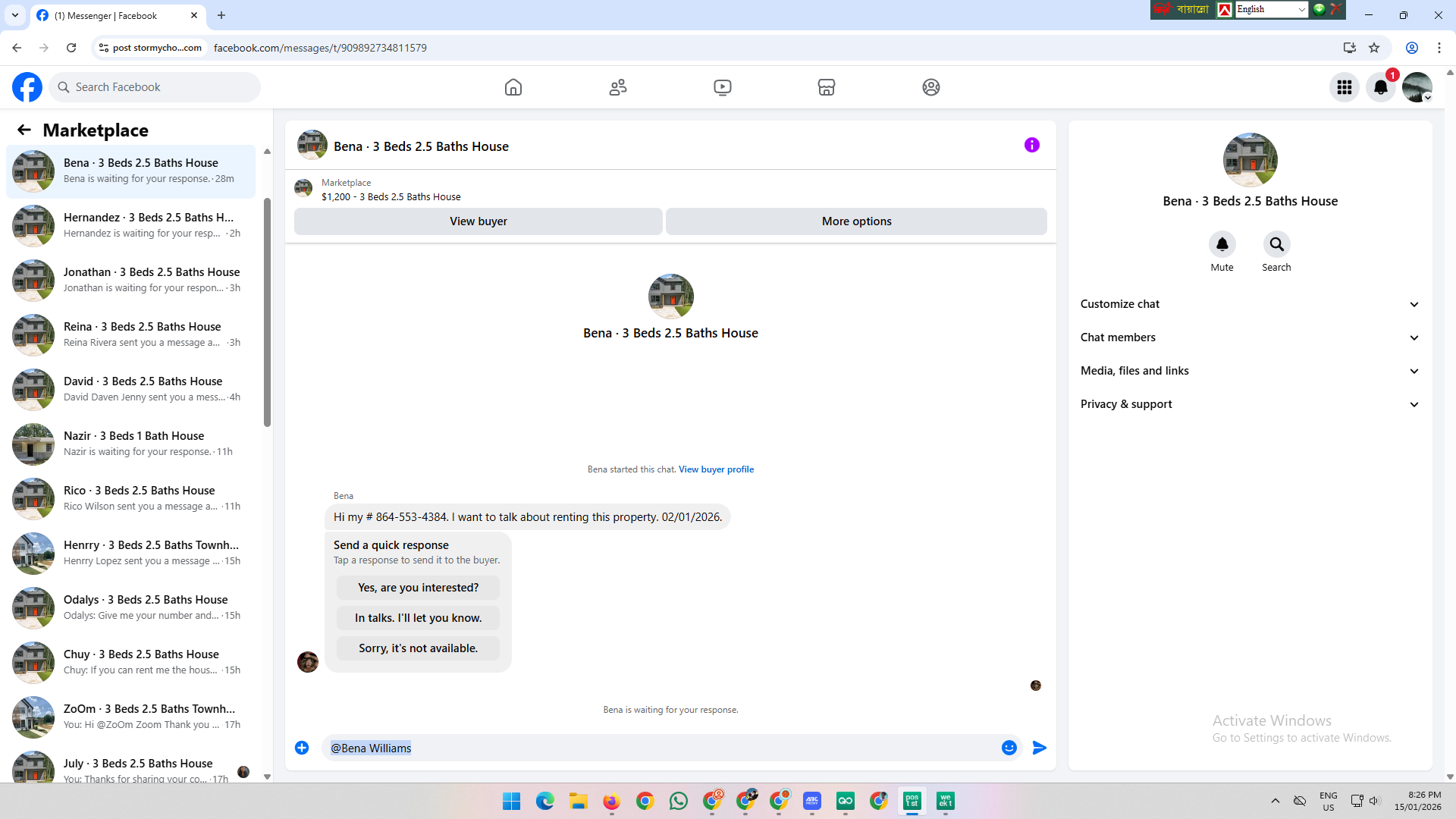Mute this conversation with bell button

[x=1222, y=244]
